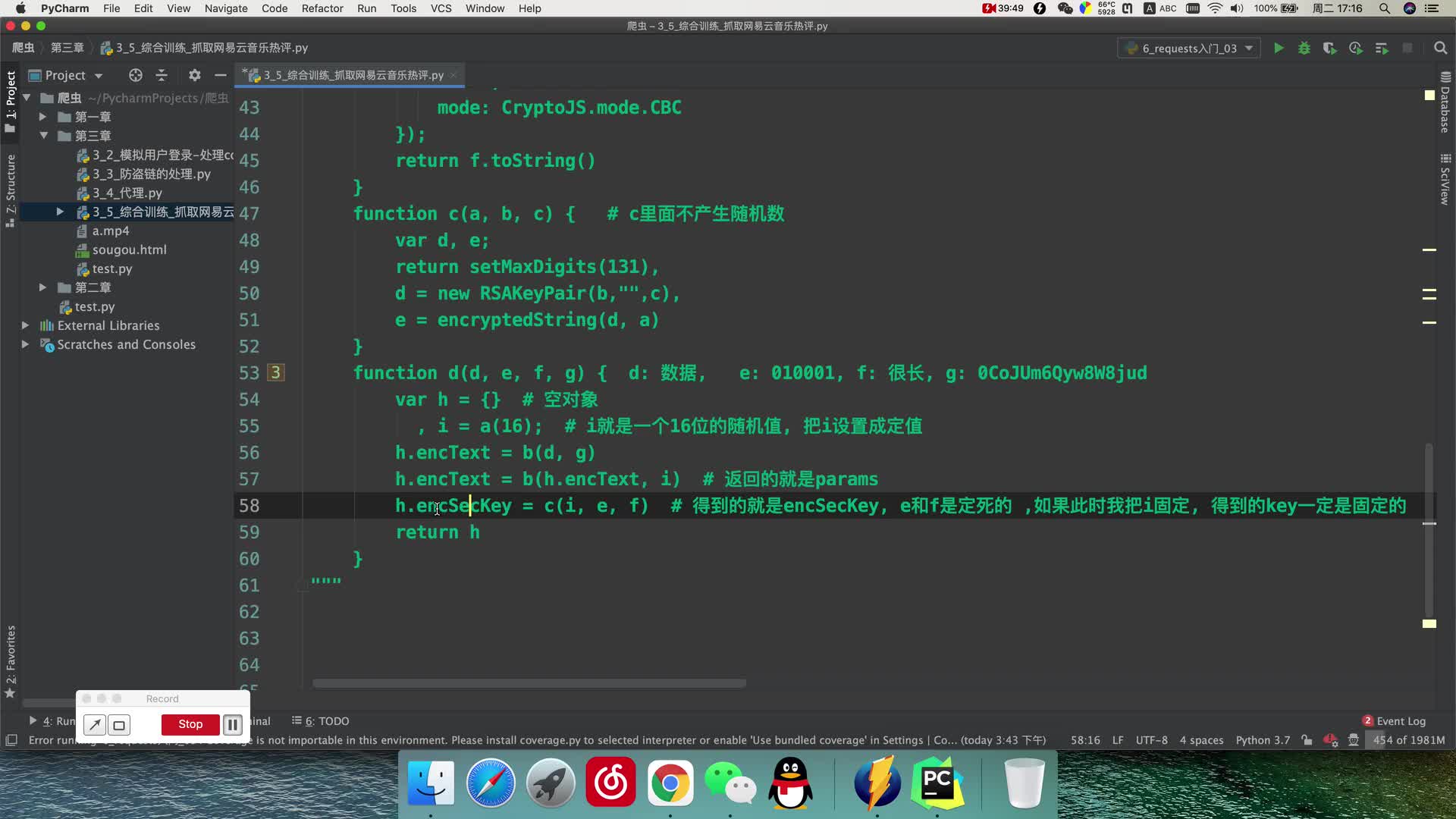The height and width of the screenshot is (819, 1456).
Task: Expand Scratches and Consoles node
Action: coord(25,344)
